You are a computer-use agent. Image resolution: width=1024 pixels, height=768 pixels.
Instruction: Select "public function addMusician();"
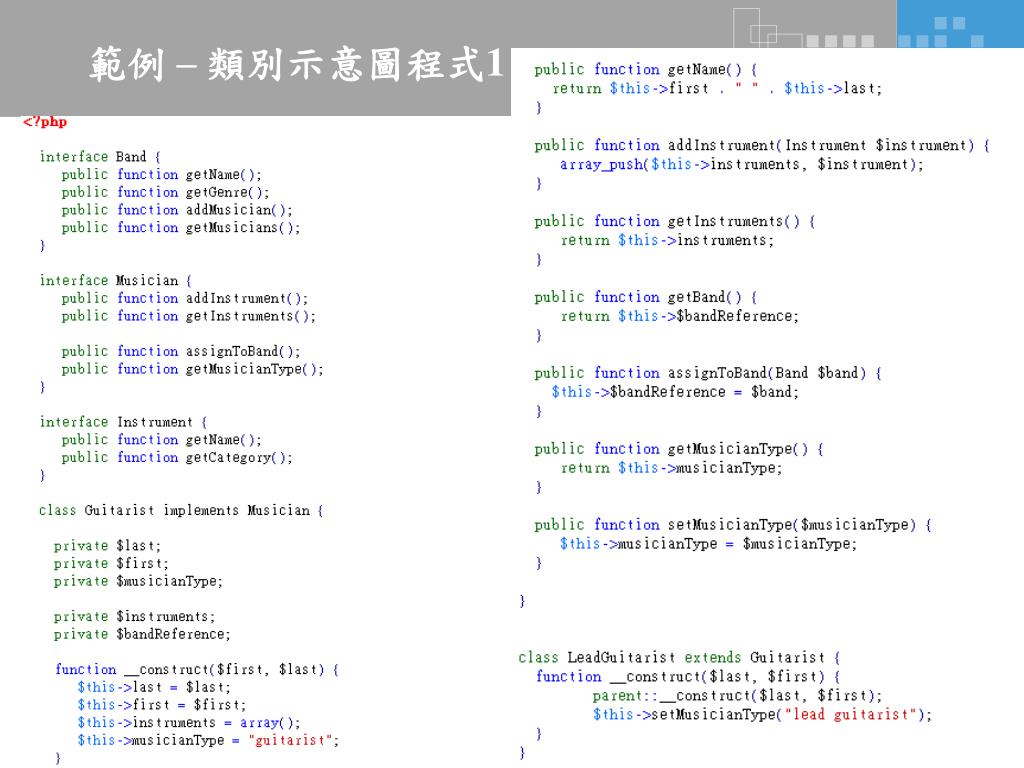point(177,210)
